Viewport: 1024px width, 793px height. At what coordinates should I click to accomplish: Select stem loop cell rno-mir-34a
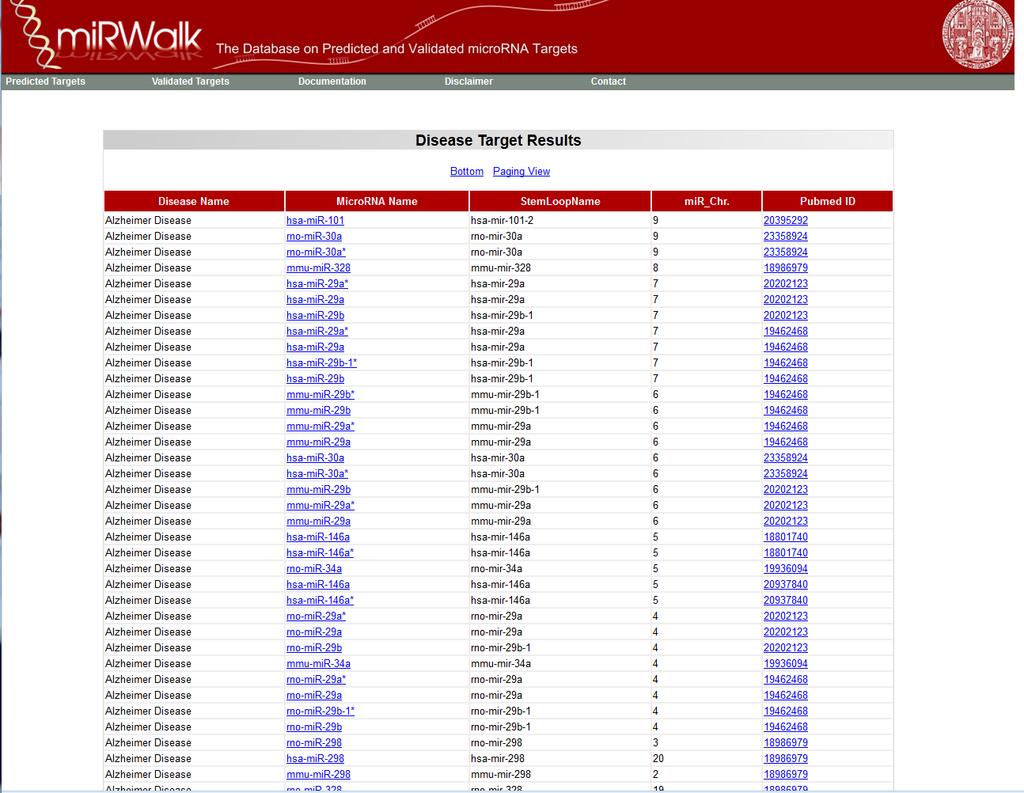(x=496, y=568)
